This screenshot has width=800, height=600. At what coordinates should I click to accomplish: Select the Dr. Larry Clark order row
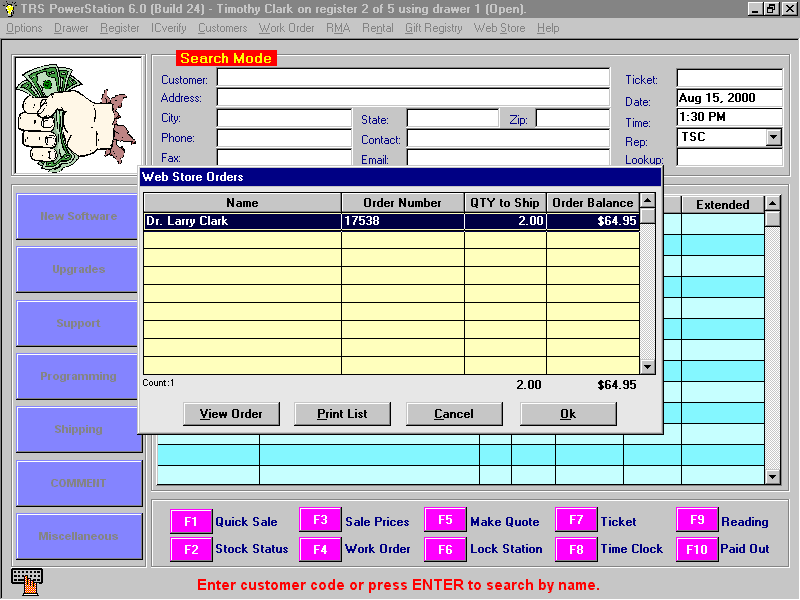(391, 221)
